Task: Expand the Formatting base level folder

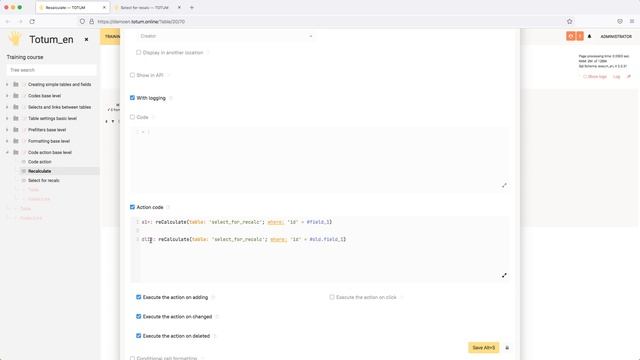Action: 7,141
